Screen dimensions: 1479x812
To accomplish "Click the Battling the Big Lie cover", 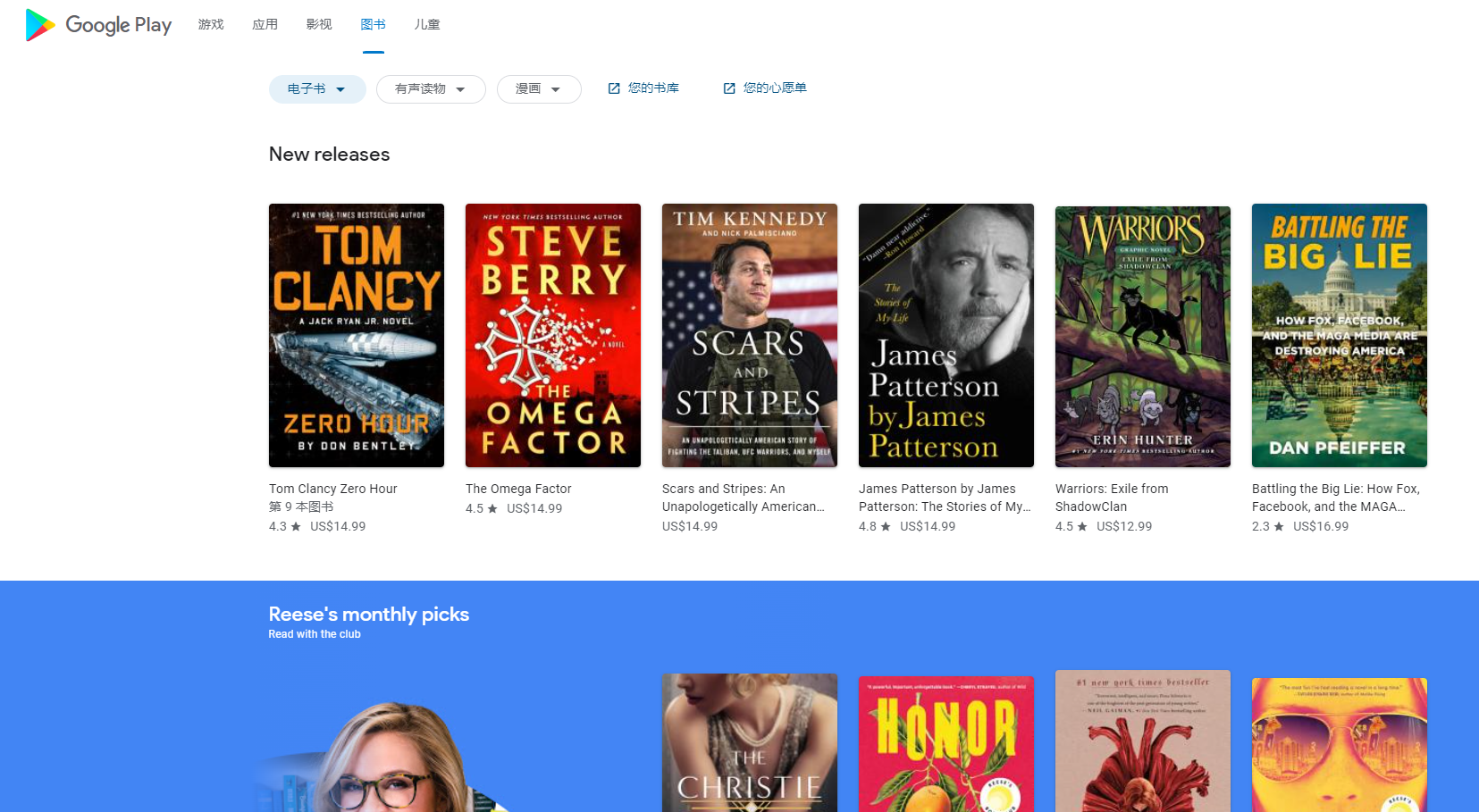I will (x=1340, y=335).
